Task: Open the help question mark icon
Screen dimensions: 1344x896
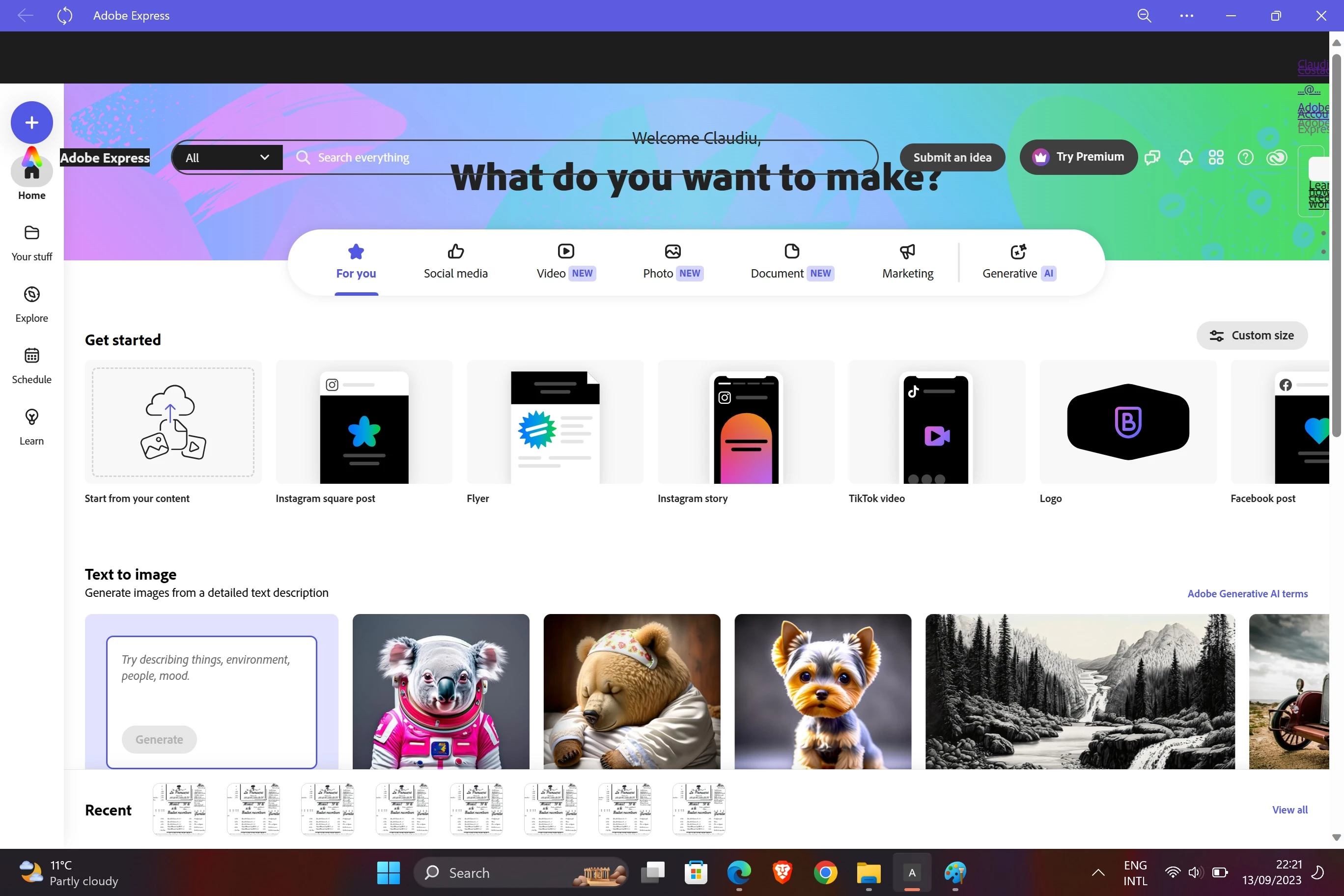Action: (x=1246, y=157)
